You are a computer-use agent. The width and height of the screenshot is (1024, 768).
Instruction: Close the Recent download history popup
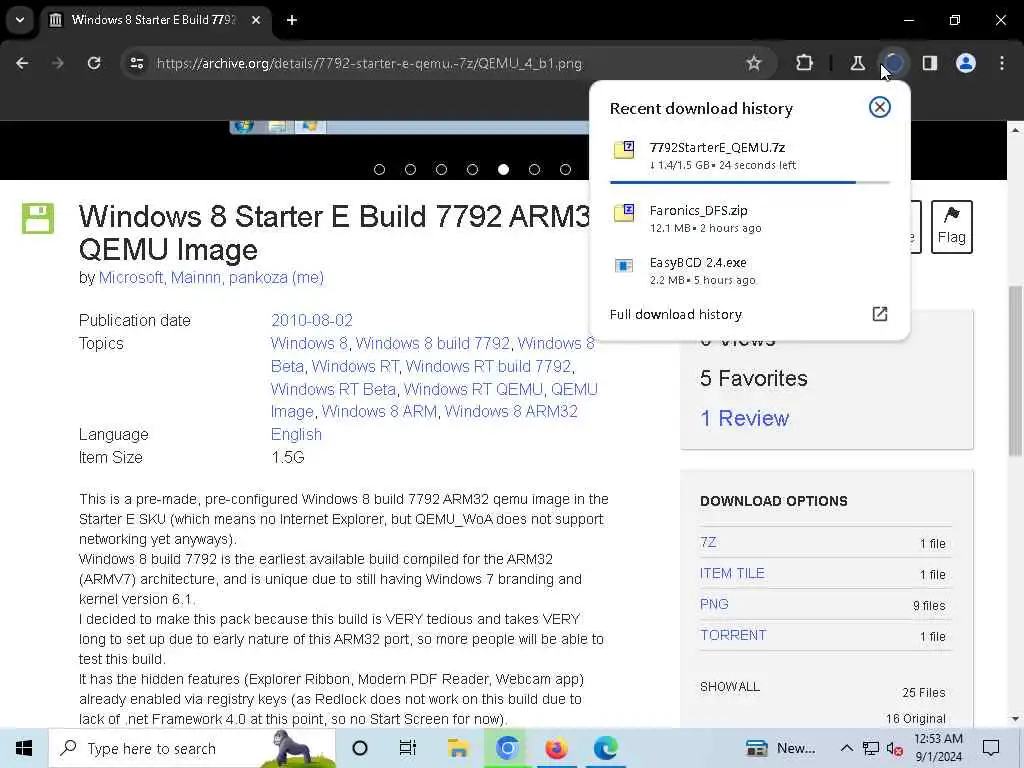(x=880, y=107)
